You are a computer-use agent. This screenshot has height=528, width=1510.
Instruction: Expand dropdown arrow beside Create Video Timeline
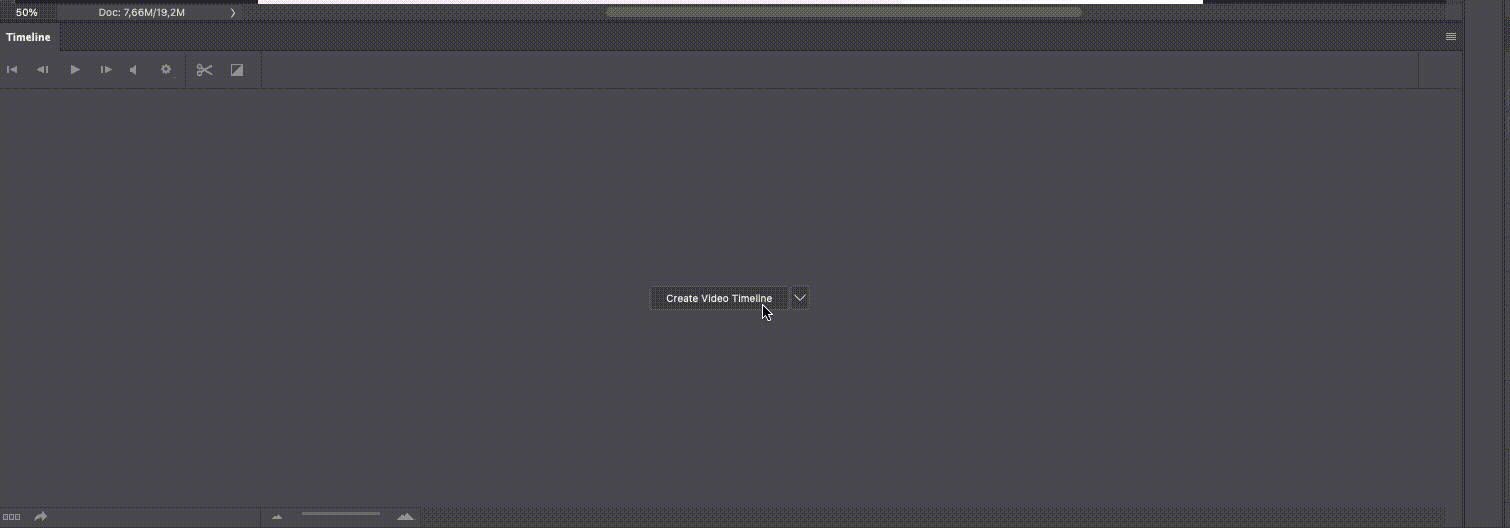coord(799,298)
